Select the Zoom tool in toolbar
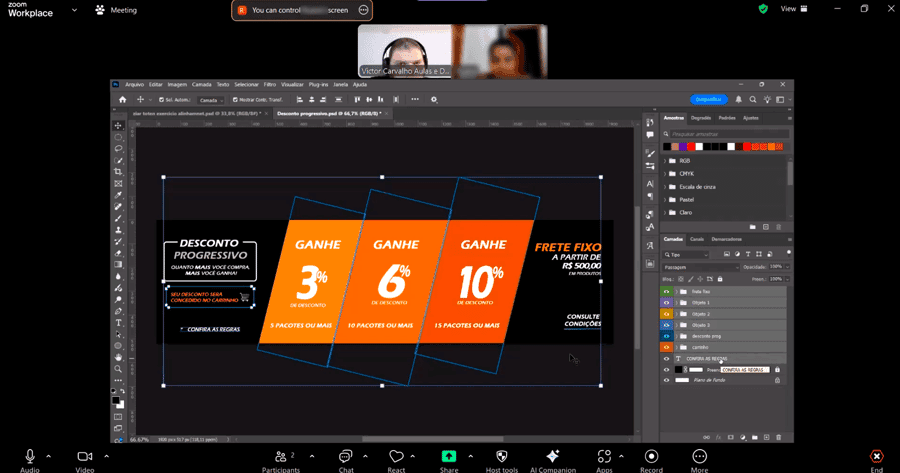 (118, 369)
